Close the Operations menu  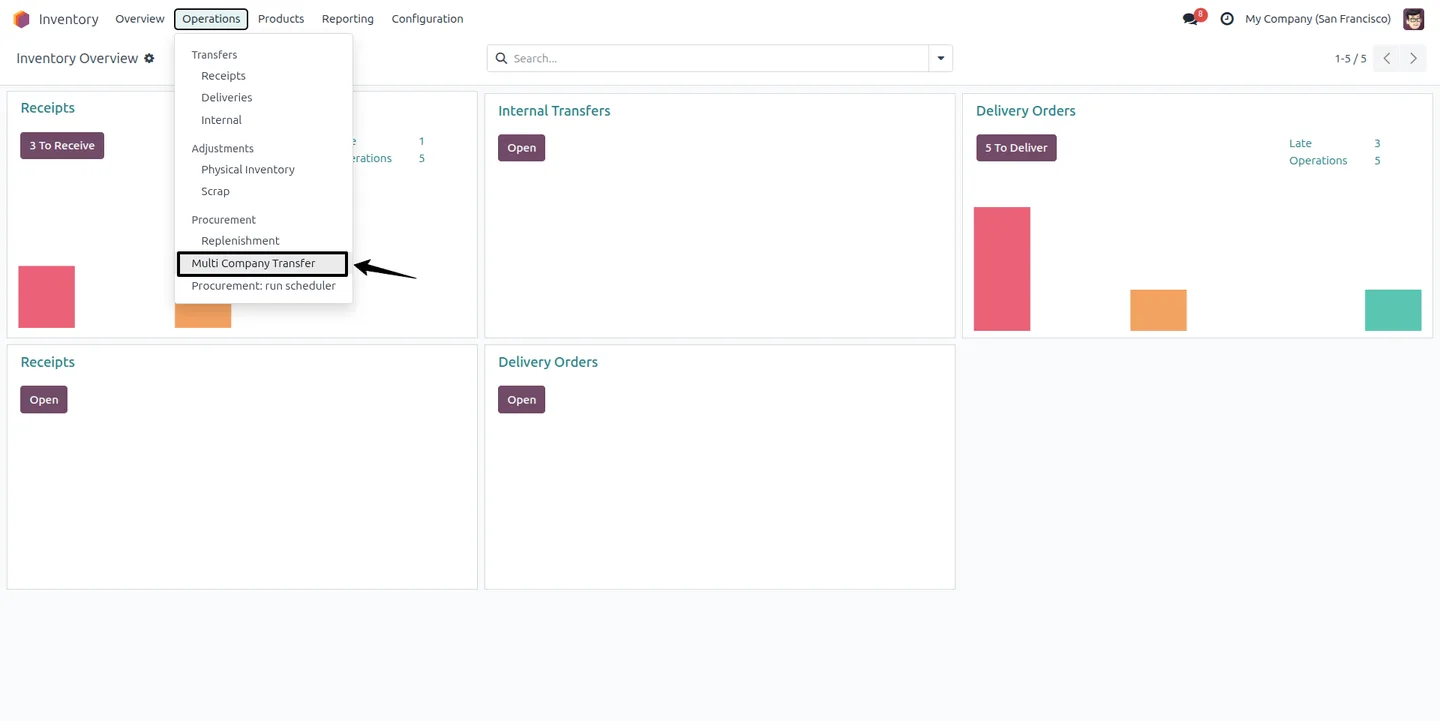click(x=211, y=19)
